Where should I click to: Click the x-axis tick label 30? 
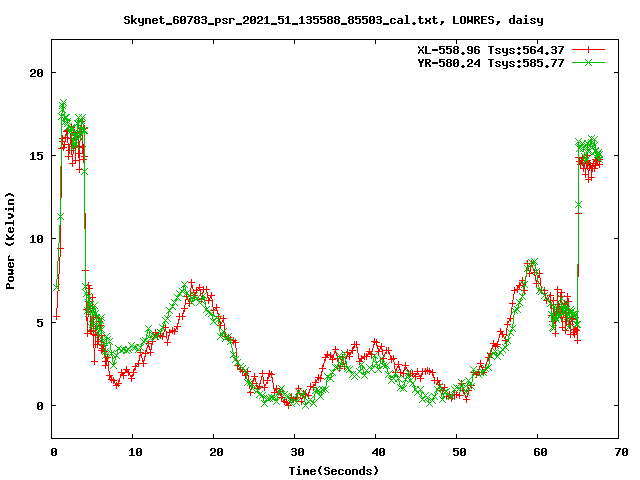pos(297,452)
